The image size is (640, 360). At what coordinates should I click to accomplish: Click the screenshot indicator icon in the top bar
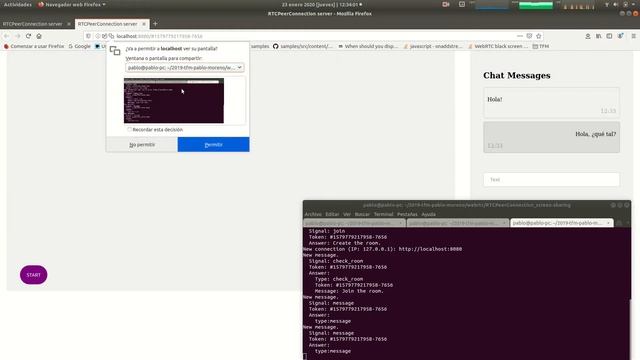pyautogui.click(x=462, y=4)
